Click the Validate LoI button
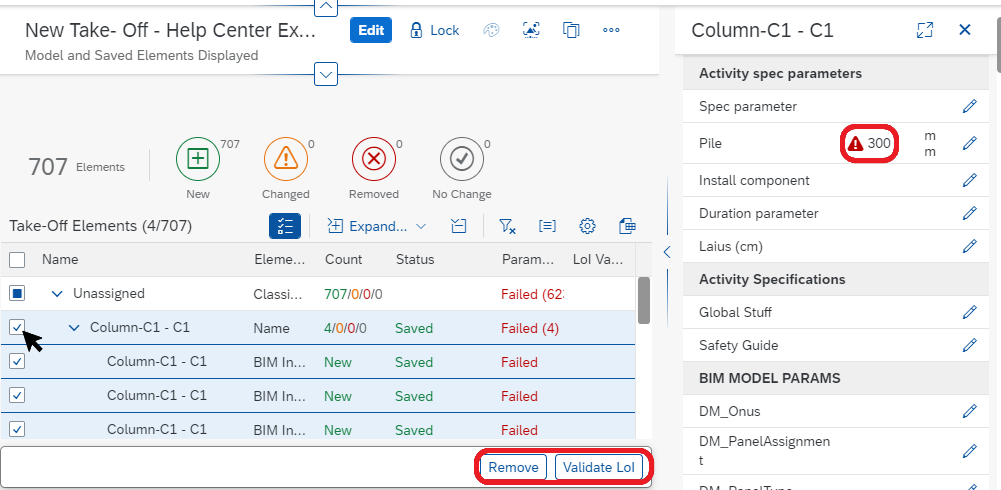This screenshot has width=1001, height=490. tap(599, 467)
